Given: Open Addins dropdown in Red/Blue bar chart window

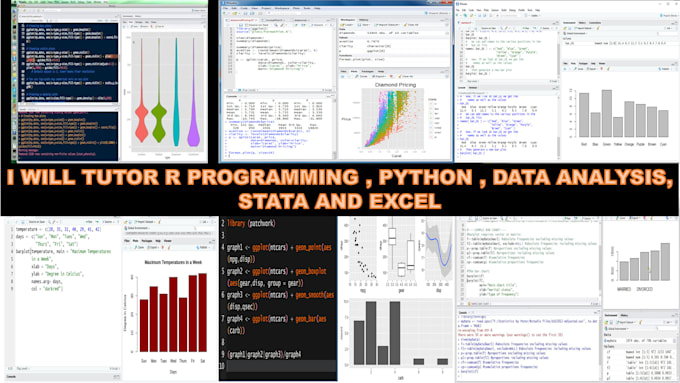Looking at the screenshot, I should (535, 16).
